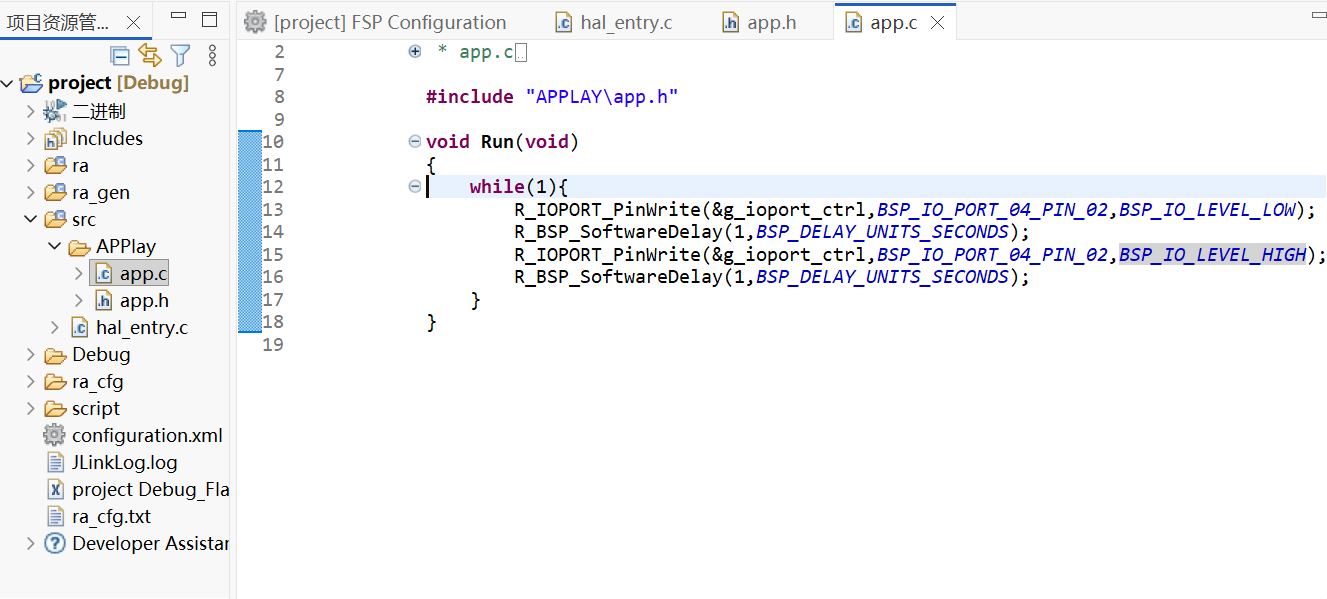
Task: Fold the while loop at line 12
Action: [415, 186]
